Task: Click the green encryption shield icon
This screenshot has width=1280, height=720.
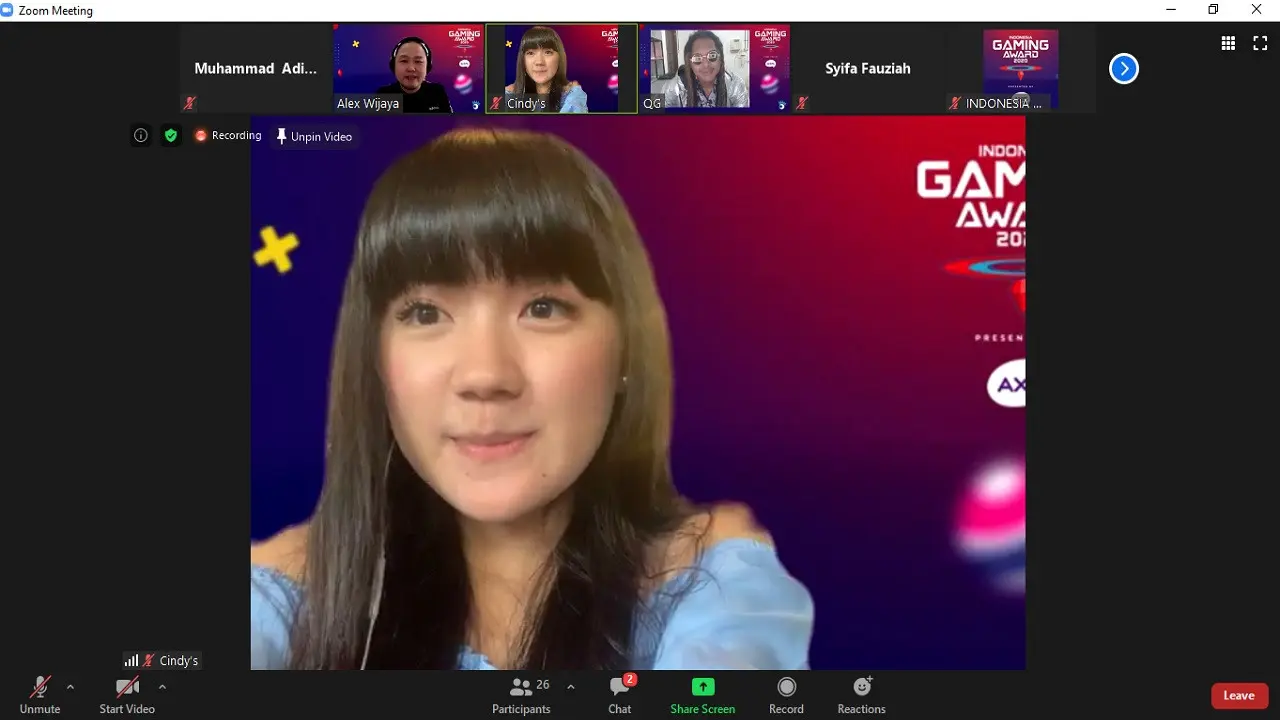Action: tap(171, 135)
